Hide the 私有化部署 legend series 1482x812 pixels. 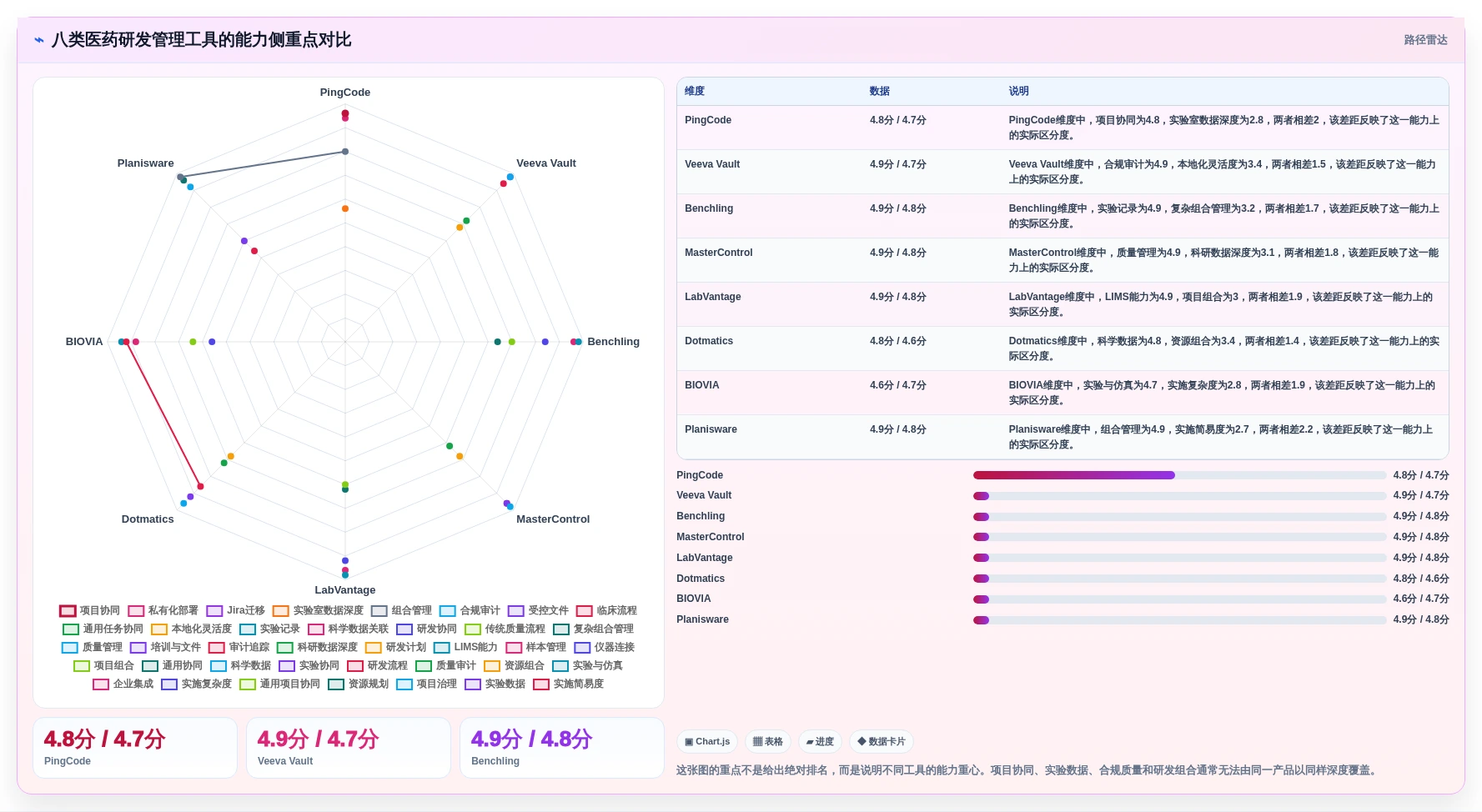[163, 611]
